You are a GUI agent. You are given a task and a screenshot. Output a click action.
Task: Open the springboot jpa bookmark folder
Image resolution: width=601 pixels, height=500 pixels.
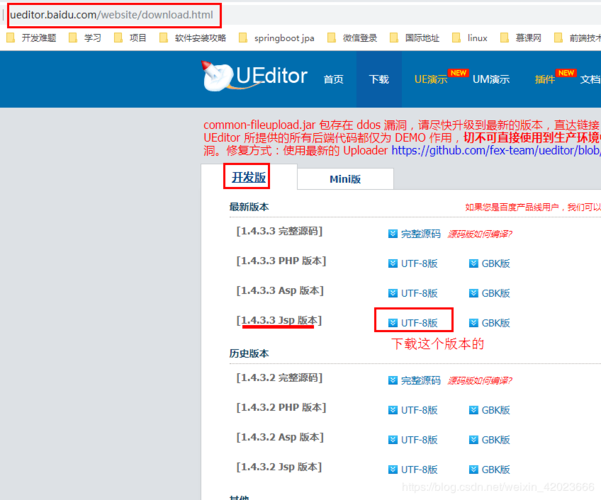tap(276, 38)
